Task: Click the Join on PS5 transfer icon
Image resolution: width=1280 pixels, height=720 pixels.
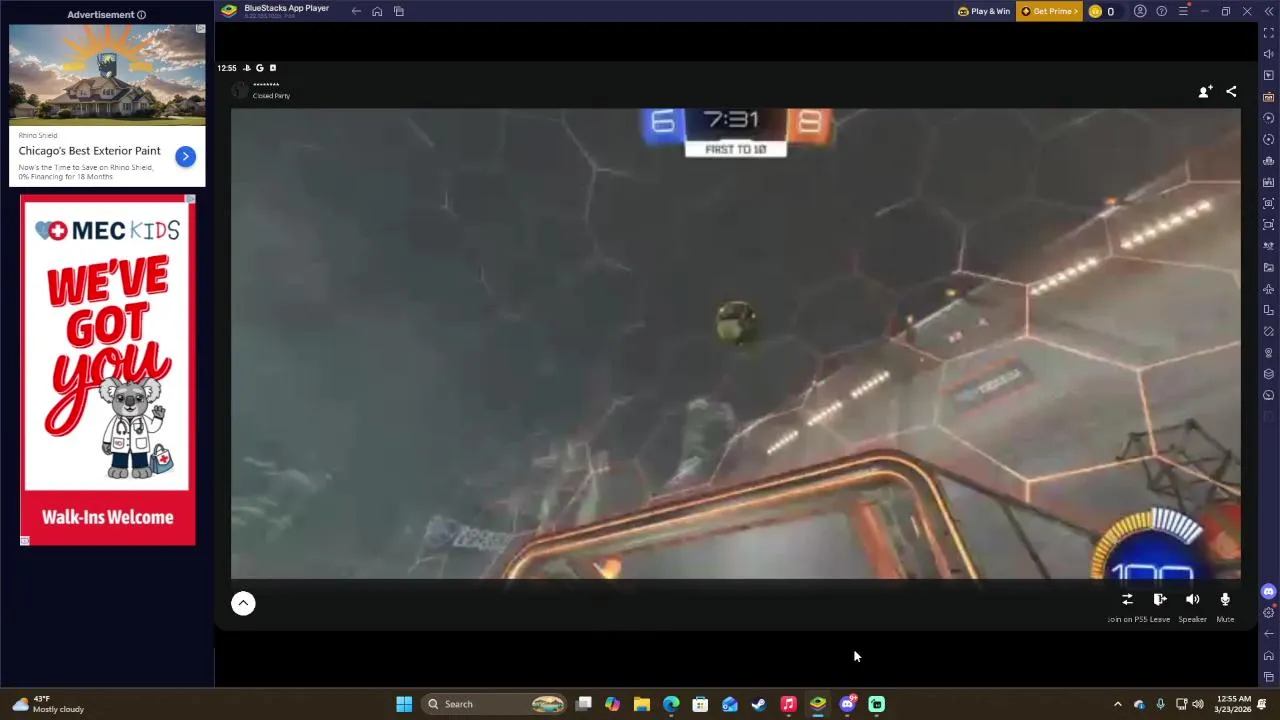Action: pyautogui.click(x=1127, y=599)
